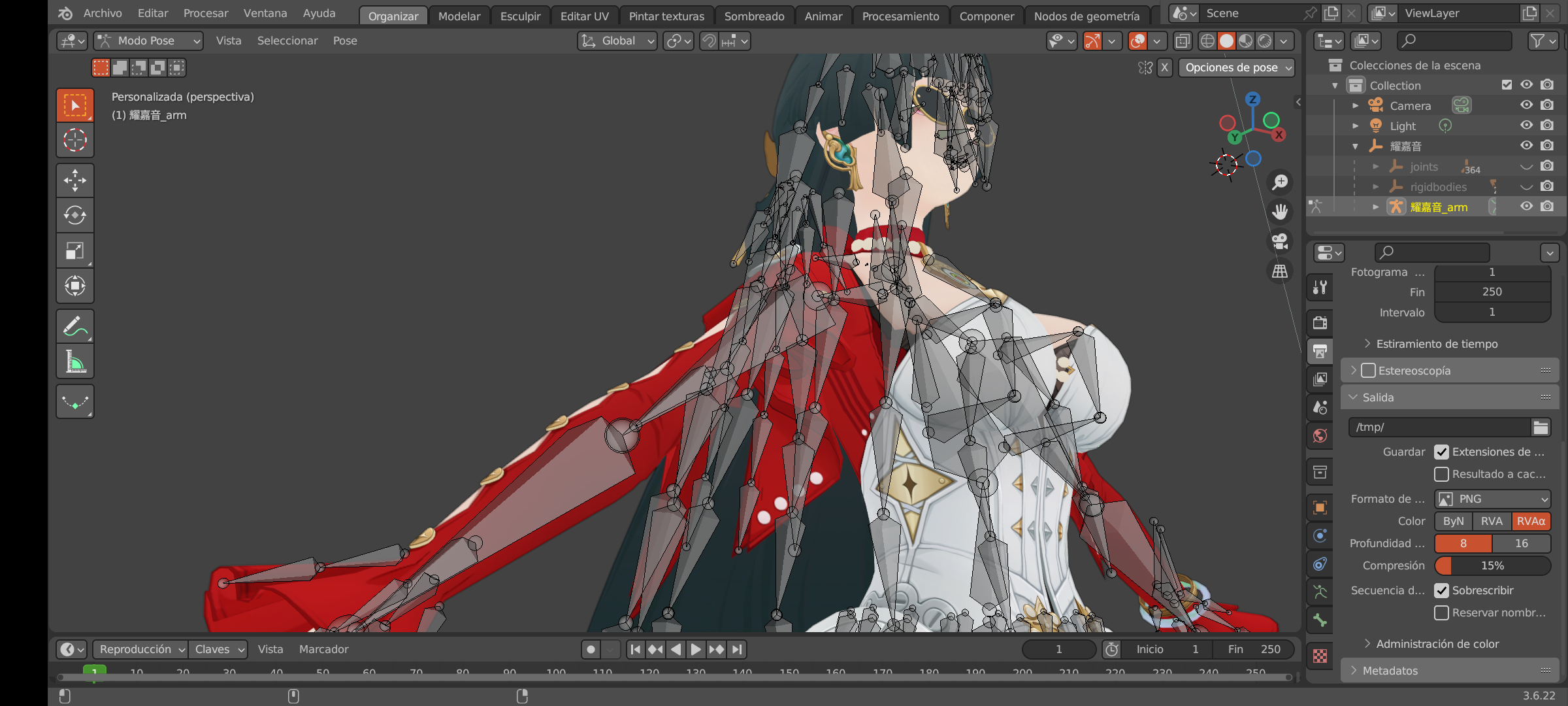Select RVAα color output mode

1531,521
